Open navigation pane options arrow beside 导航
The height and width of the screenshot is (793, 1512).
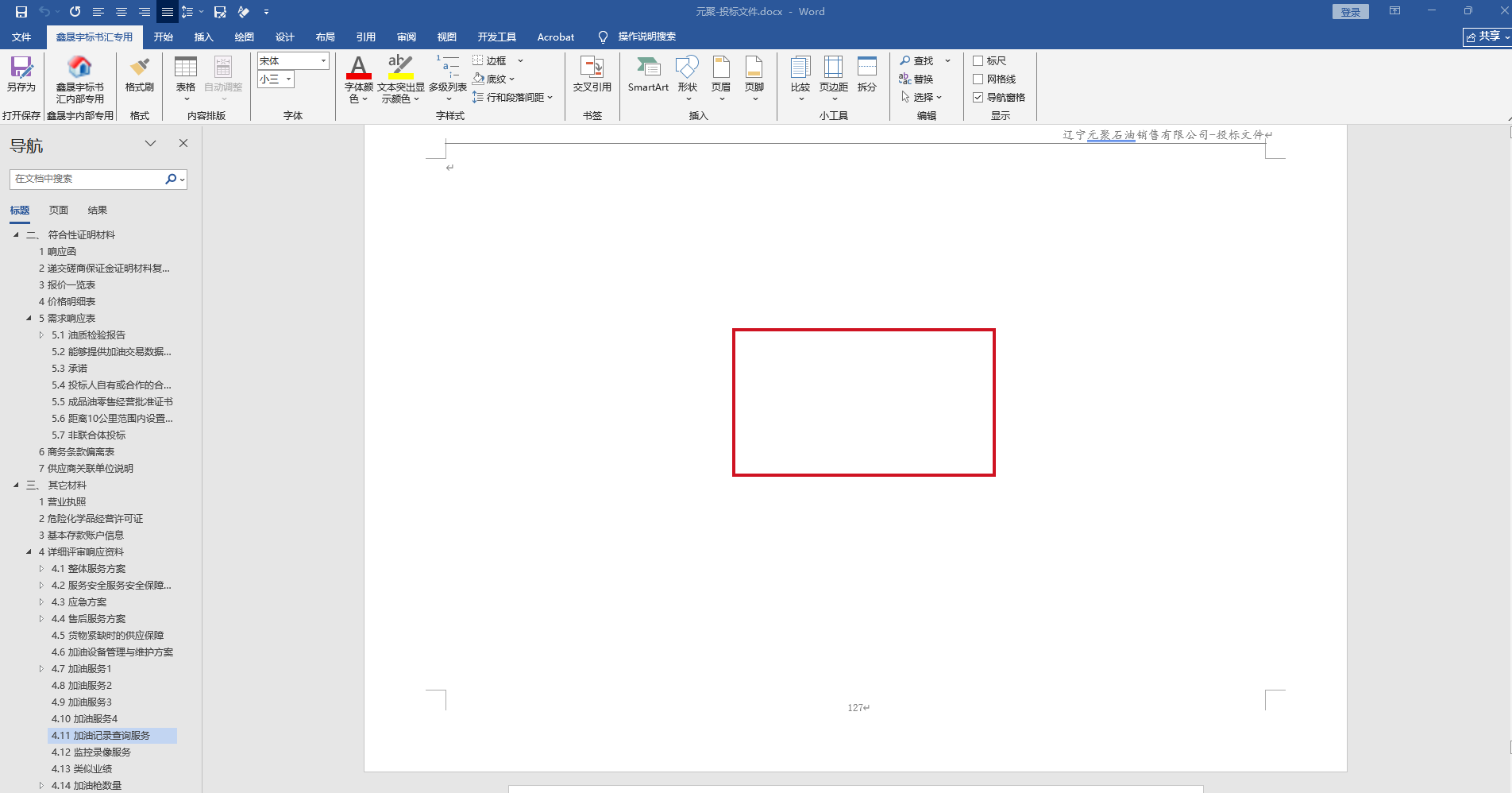[x=150, y=143]
